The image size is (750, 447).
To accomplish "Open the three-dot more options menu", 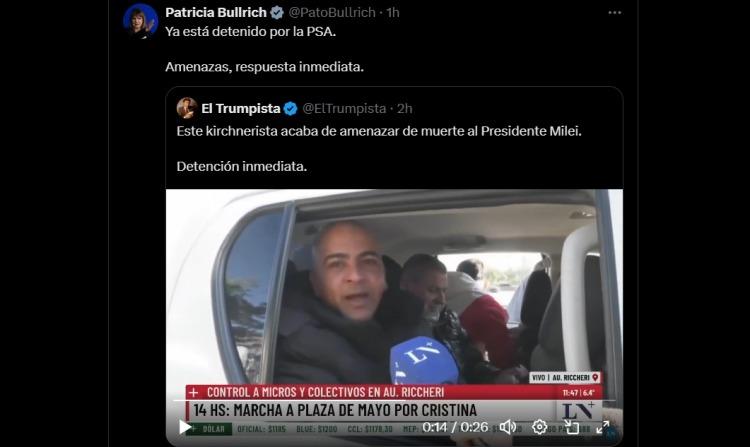I will tap(615, 13).
